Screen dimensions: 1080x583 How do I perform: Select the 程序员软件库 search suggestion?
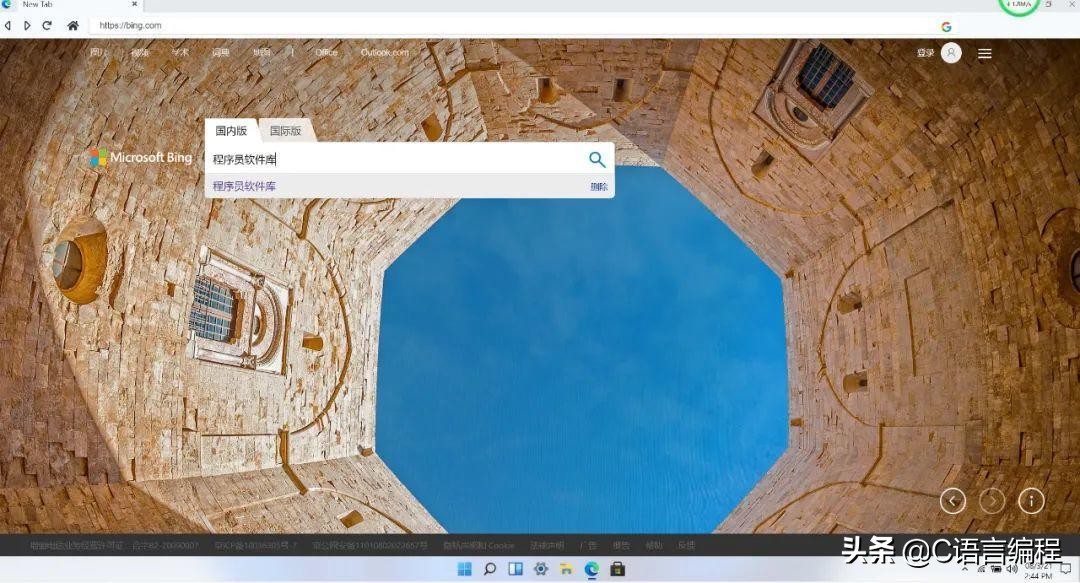tap(245, 186)
